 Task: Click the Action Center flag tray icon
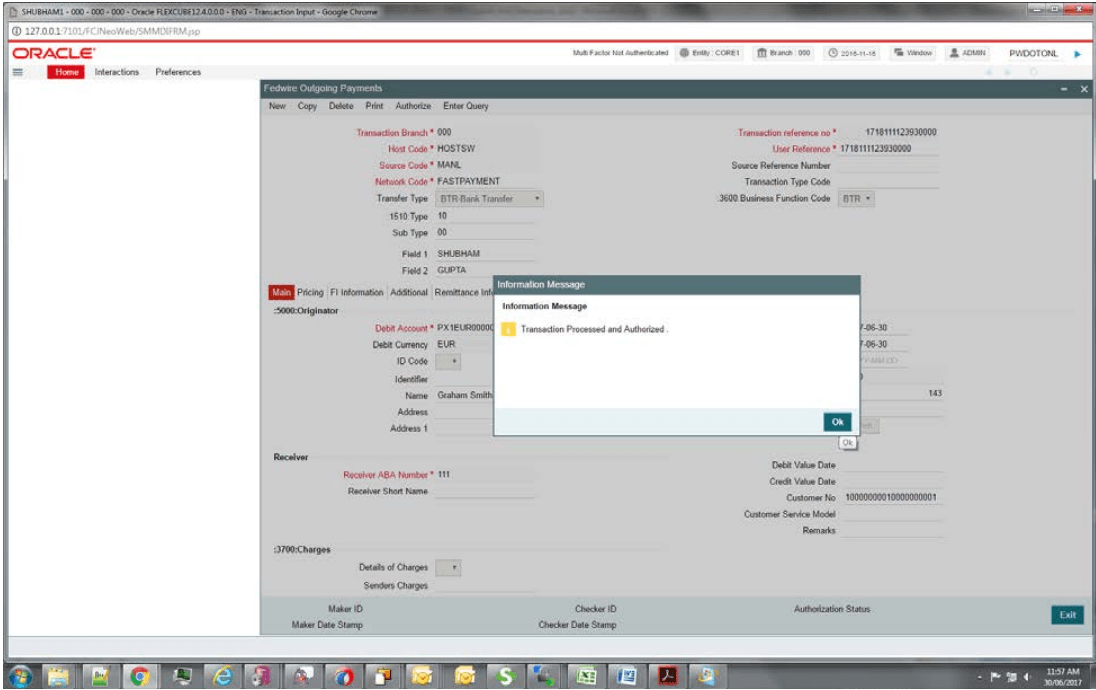(x=995, y=677)
